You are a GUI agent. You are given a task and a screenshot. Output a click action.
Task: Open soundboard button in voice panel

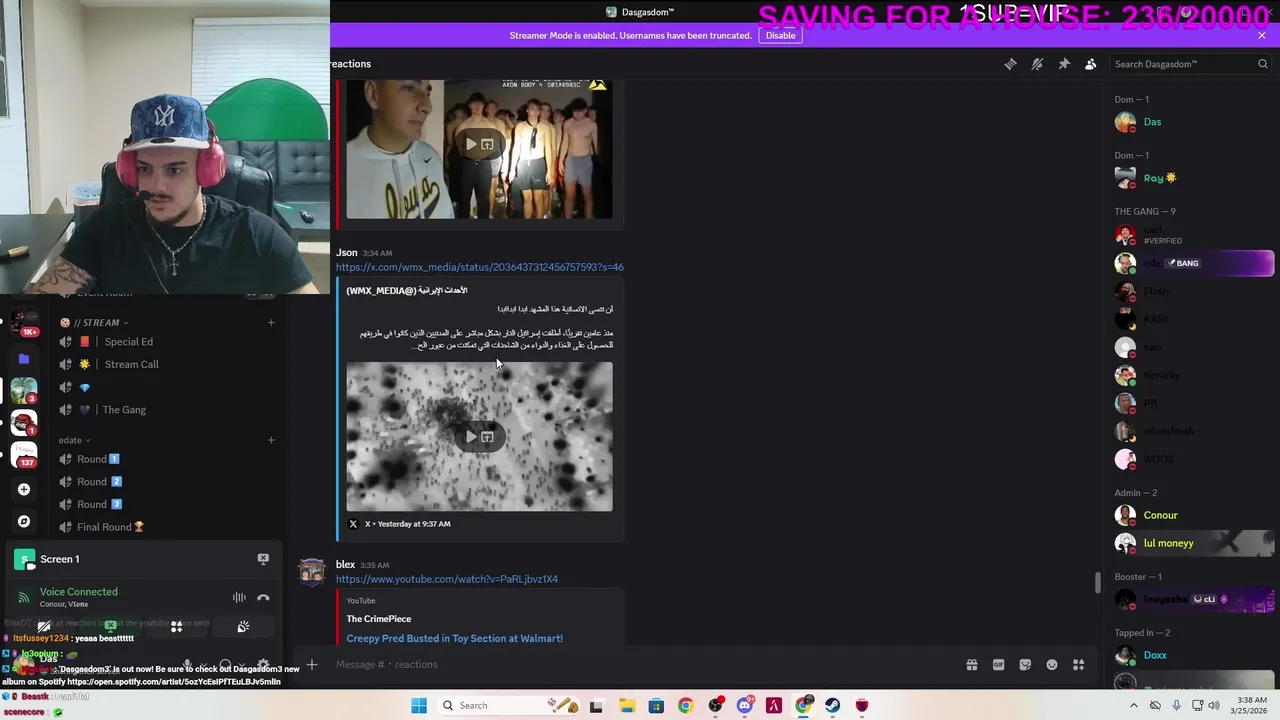point(243,627)
